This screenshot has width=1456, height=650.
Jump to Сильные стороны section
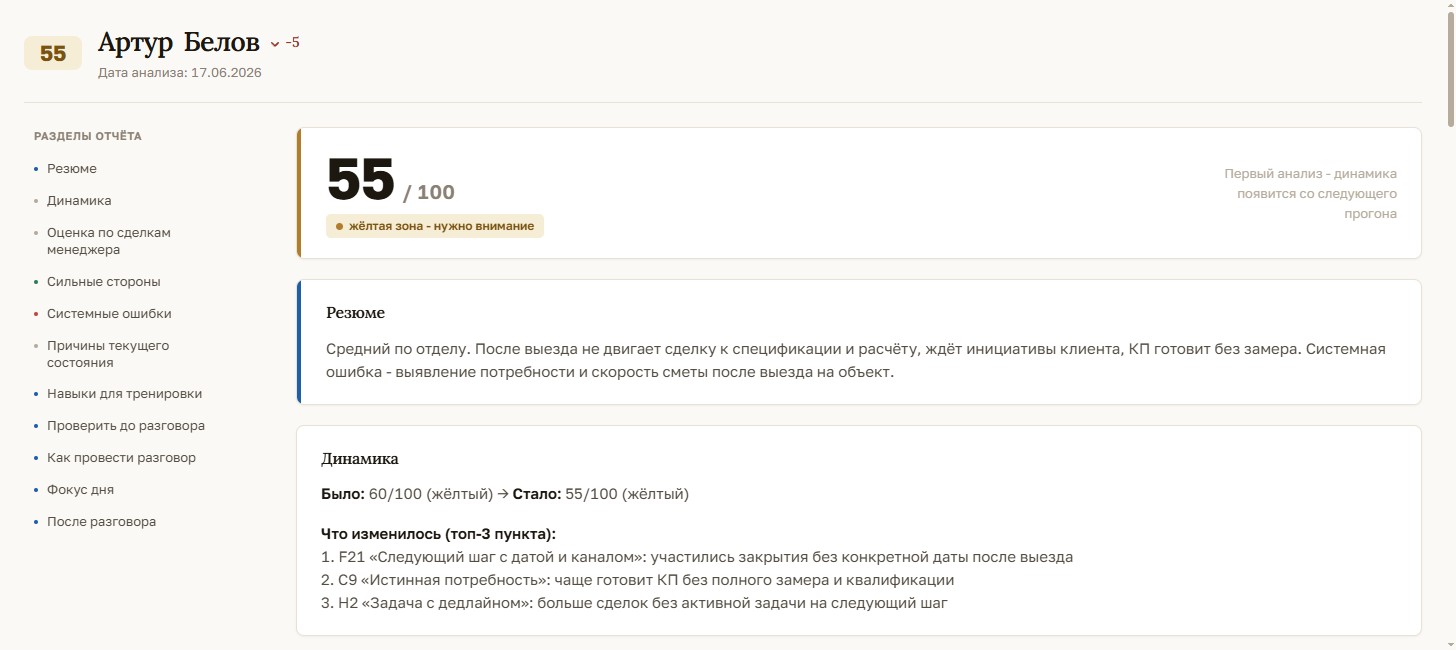point(104,282)
